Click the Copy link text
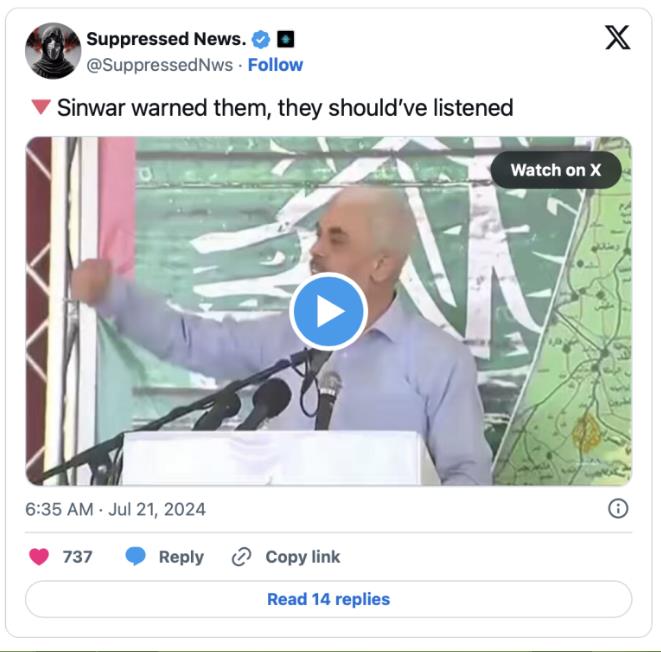This screenshot has width=661, height=652. (303, 557)
